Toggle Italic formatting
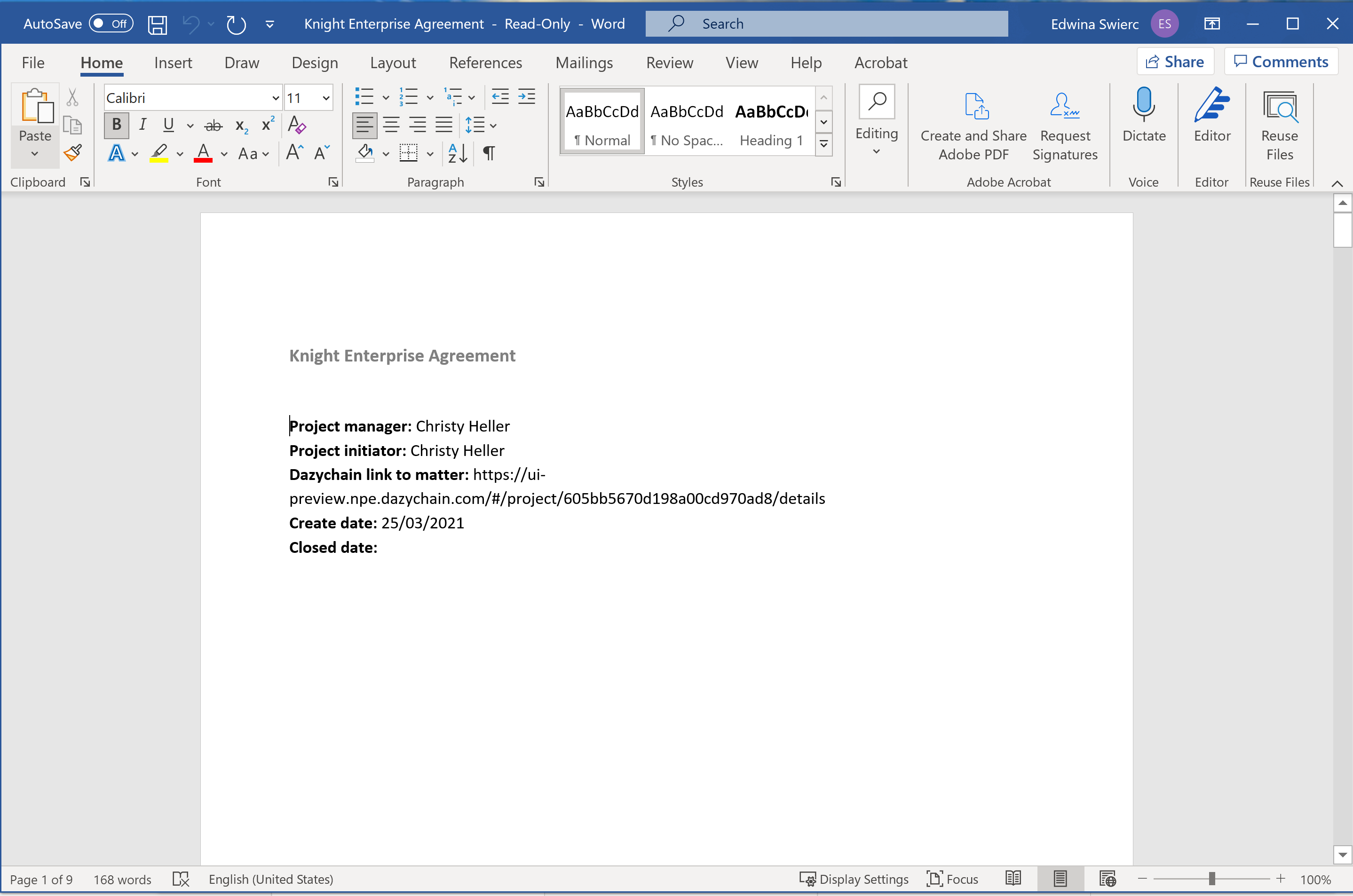The height and width of the screenshot is (896, 1353). point(142,125)
